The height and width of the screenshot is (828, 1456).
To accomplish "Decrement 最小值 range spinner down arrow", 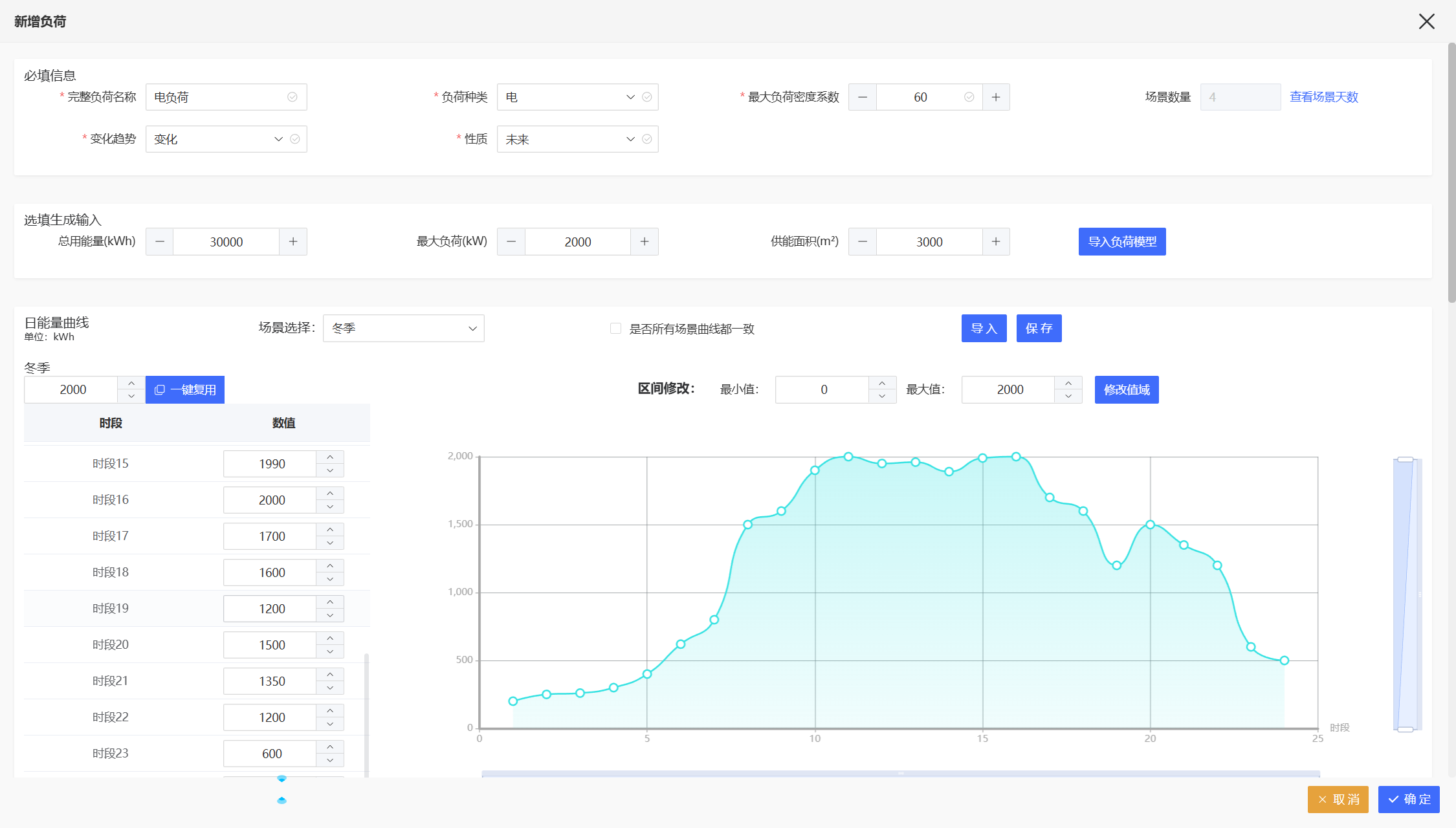I will (882, 396).
